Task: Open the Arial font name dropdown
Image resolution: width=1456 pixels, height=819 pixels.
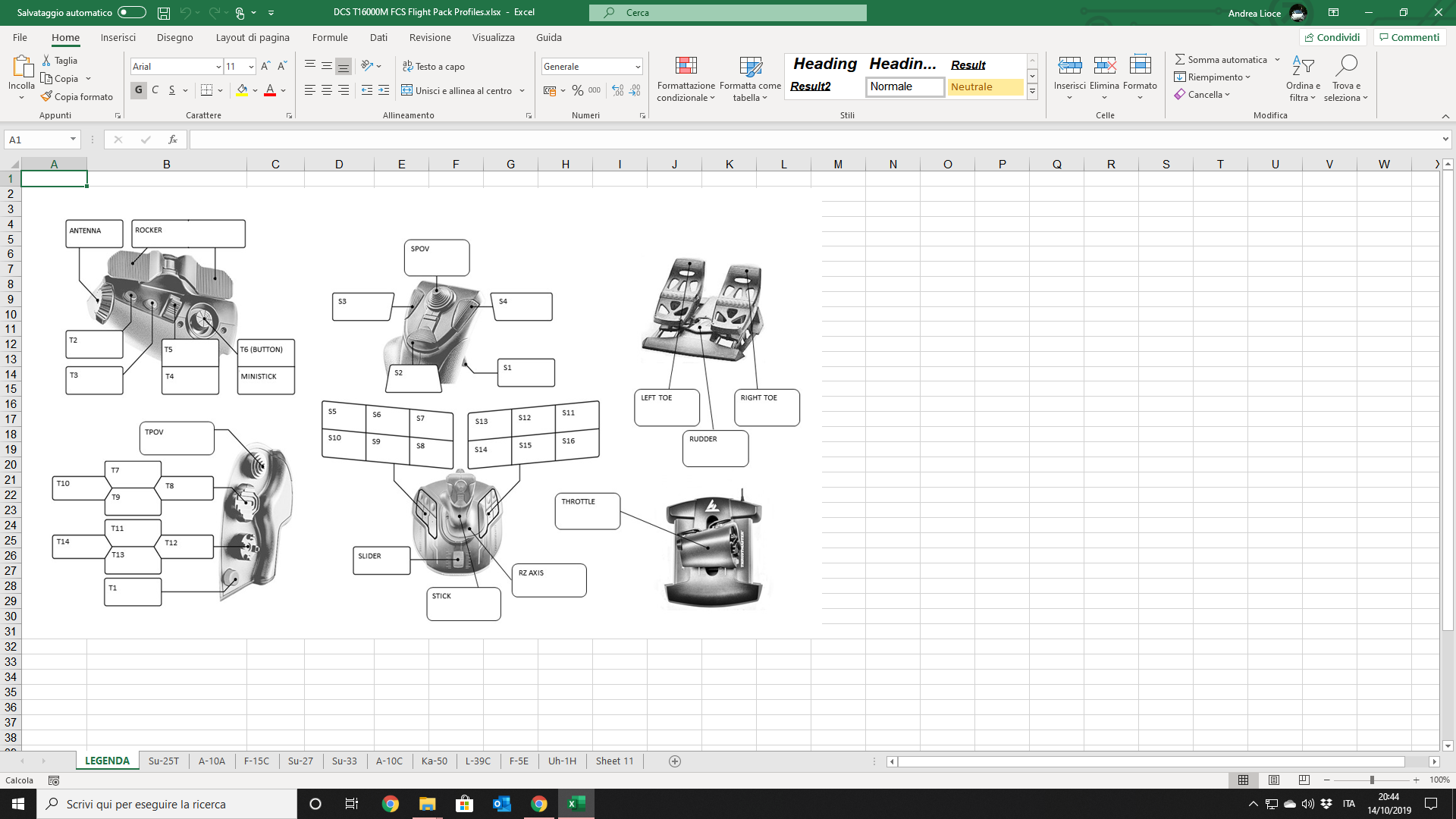Action: point(218,67)
